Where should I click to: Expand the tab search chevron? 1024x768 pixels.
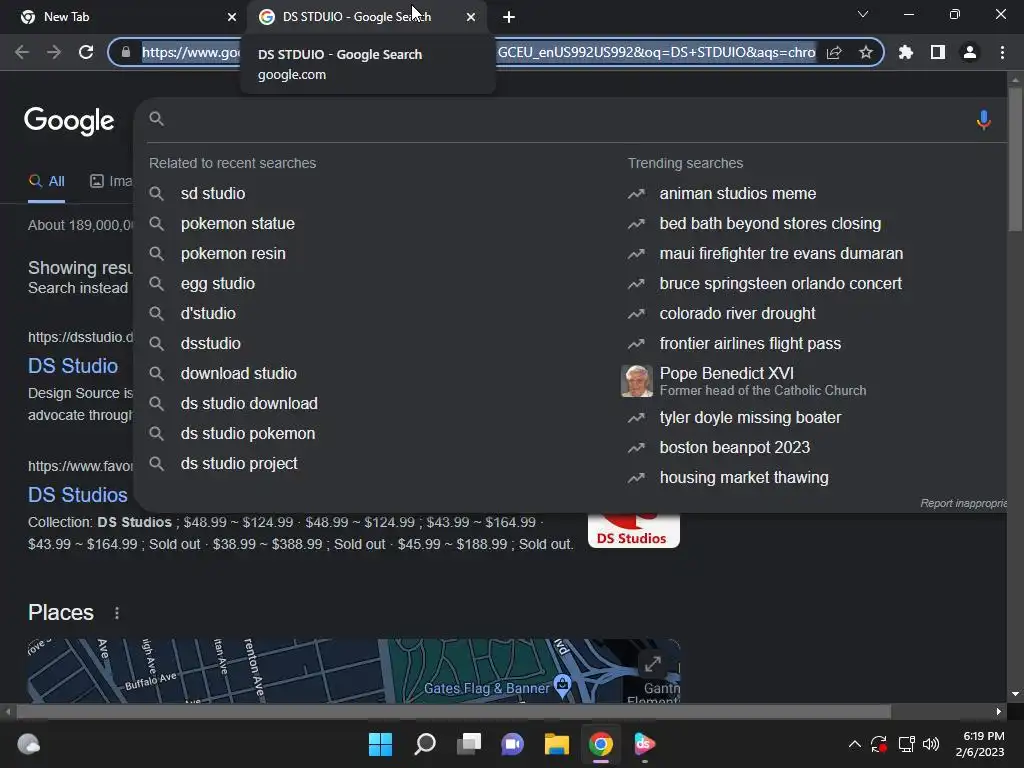coord(863,14)
